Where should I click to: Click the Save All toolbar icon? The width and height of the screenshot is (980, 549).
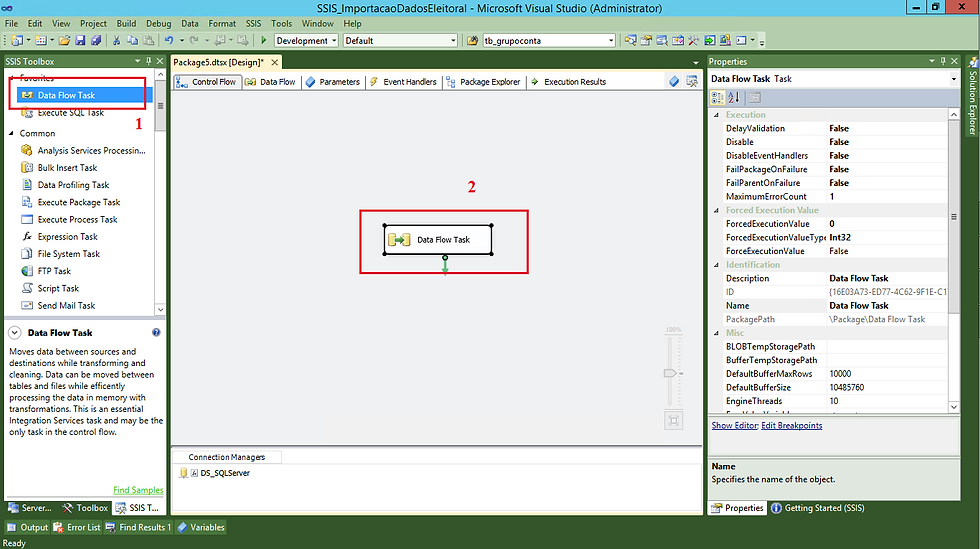96,41
